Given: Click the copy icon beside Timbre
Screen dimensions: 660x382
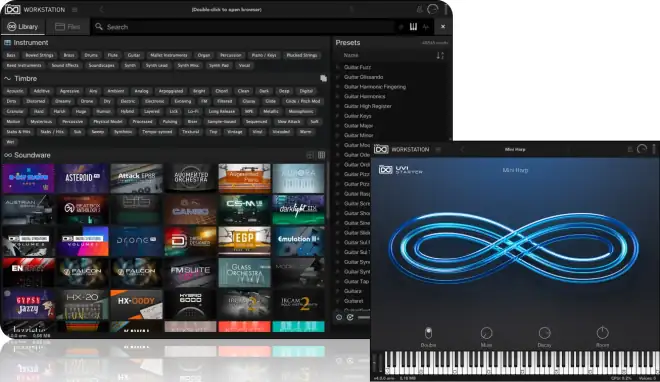Looking at the screenshot, I should point(323,78).
